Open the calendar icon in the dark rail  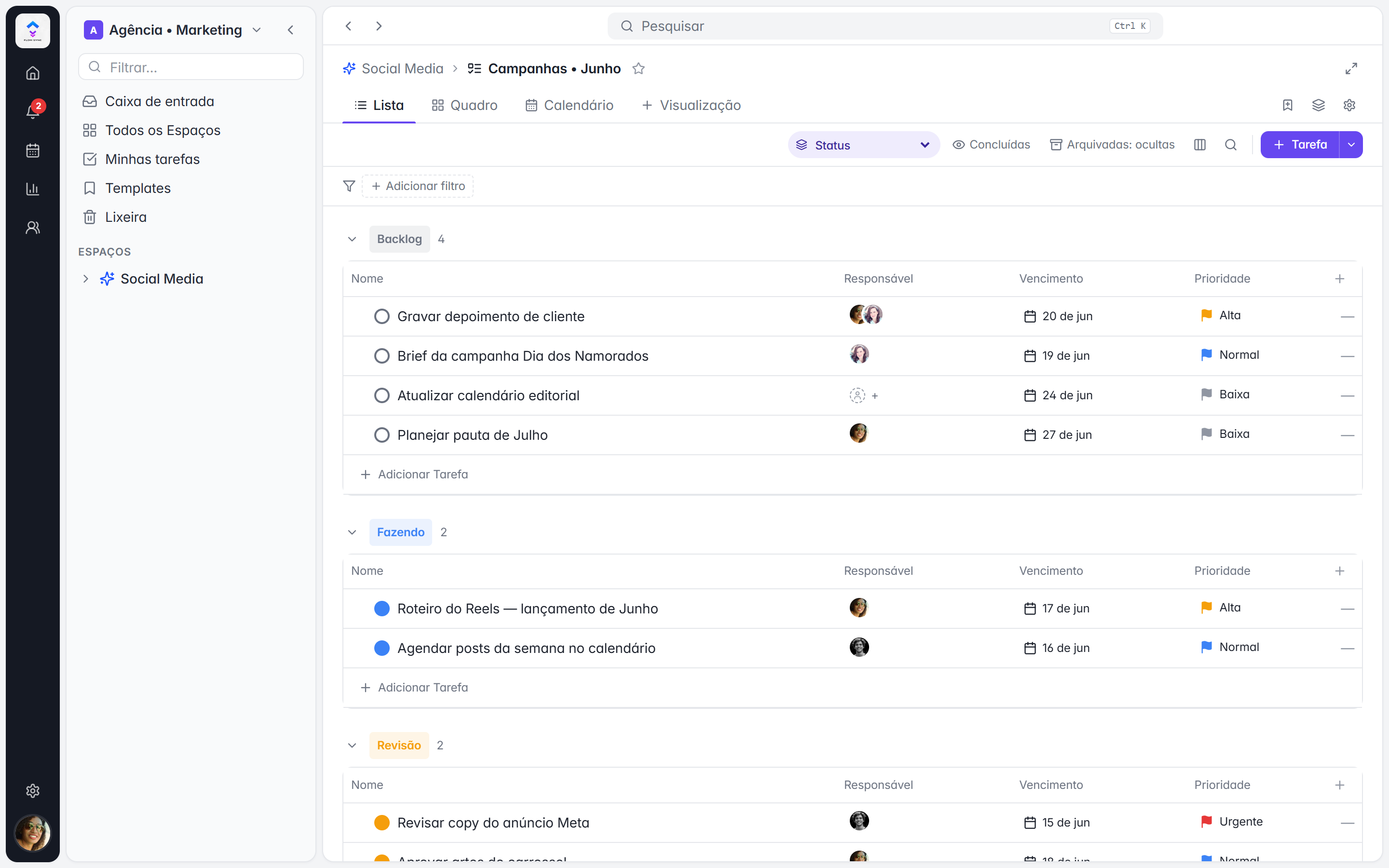[x=33, y=150]
